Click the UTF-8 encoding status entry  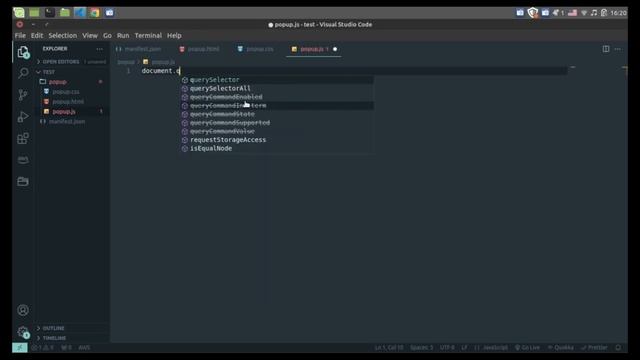coord(447,348)
